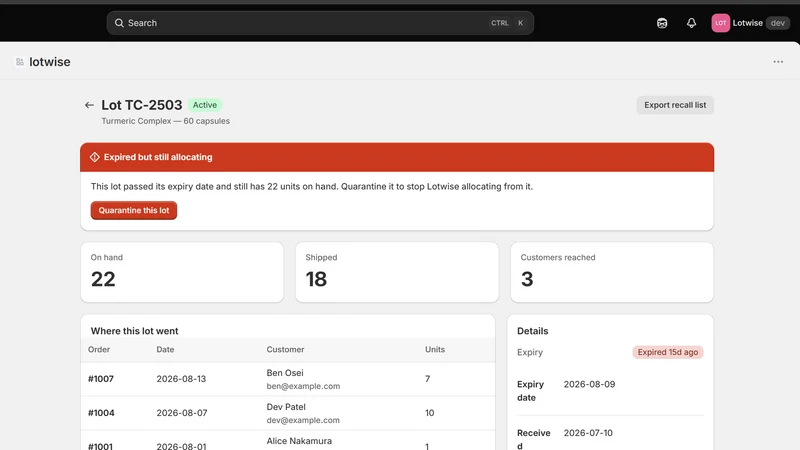Screen dimensions: 800x450
Task: Click the Customer column header
Action: pyautogui.click(x=285, y=349)
